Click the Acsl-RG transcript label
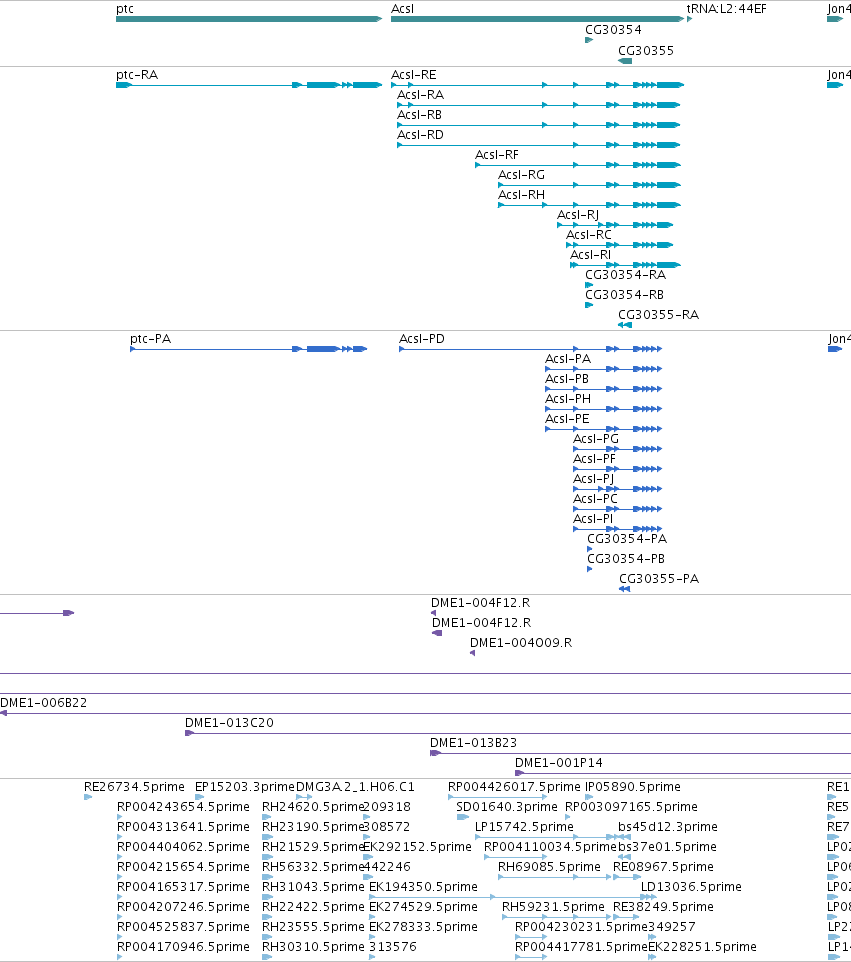The height and width of the screenshot is (962, 851). click(521, 175)
